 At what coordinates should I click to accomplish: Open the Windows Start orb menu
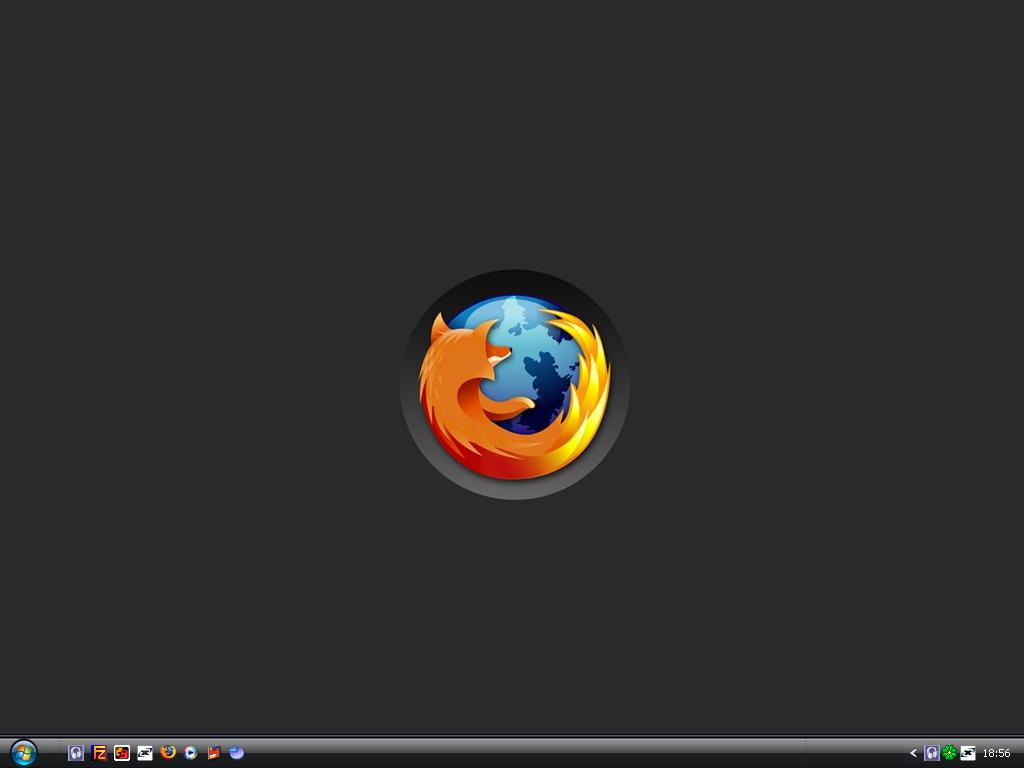(24, 753)
